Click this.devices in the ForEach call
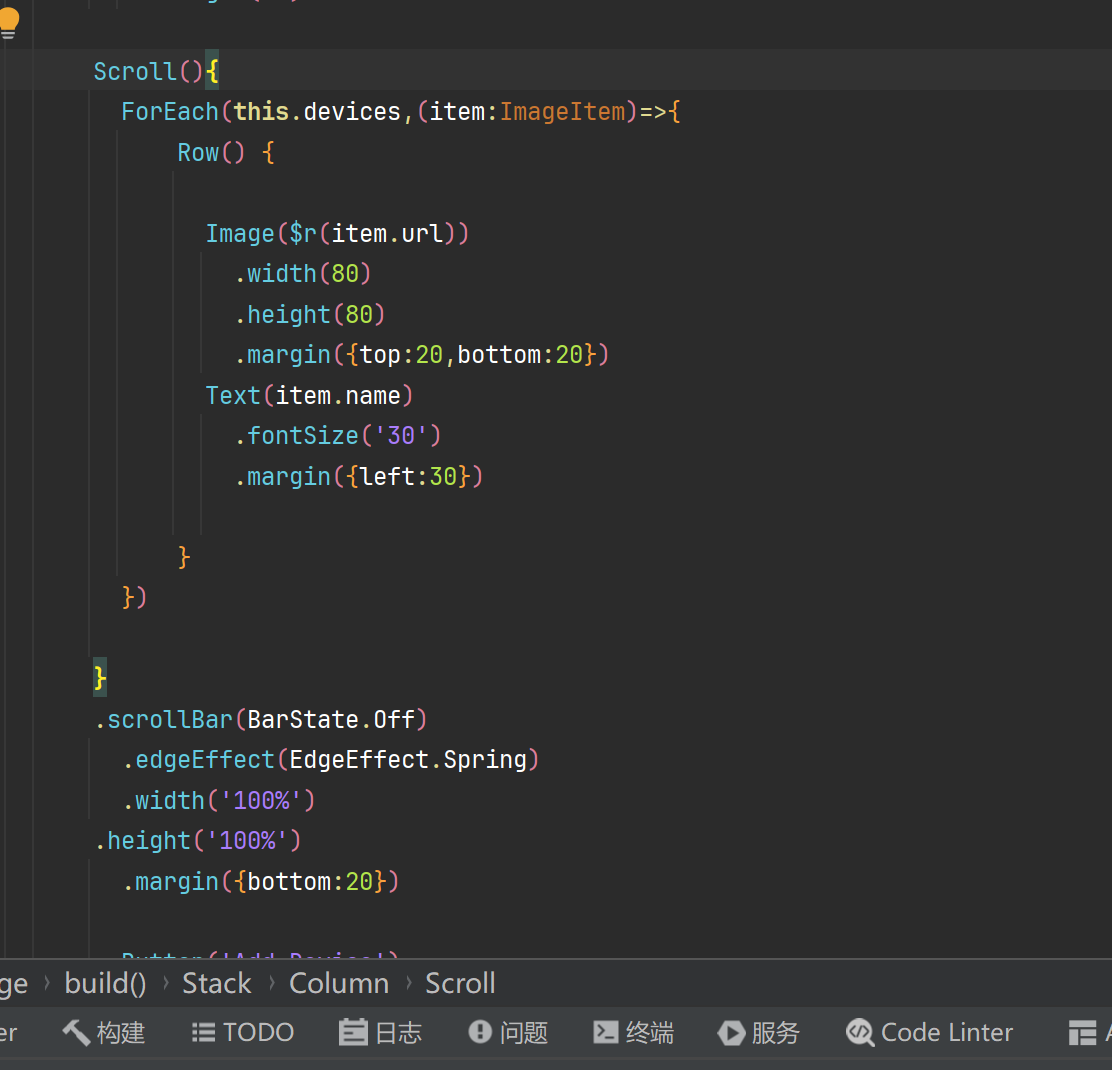This screenshot has width=1112, height=1070. point(317,112)
